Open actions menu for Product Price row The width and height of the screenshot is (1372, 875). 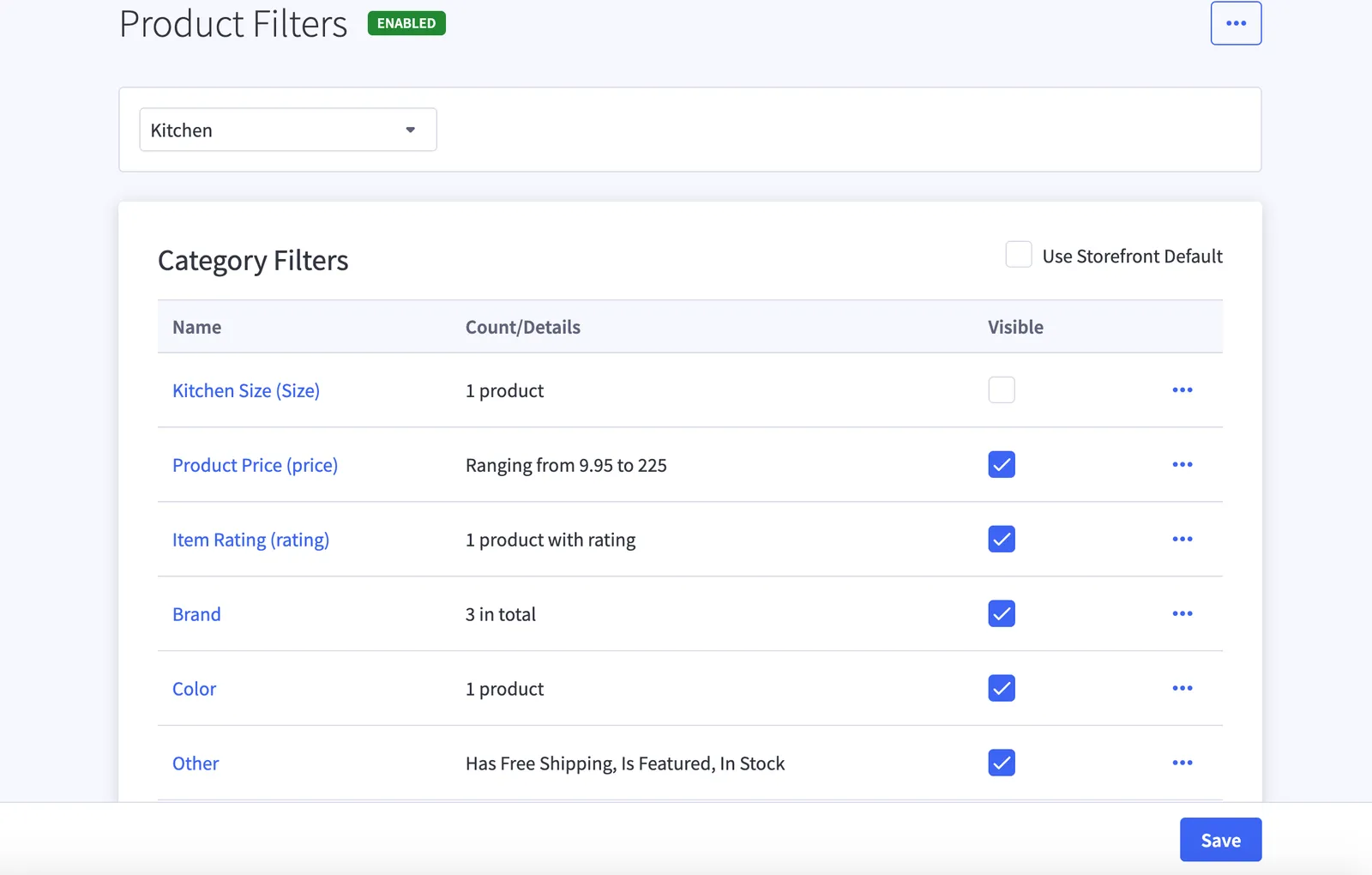pyautogui.click(x=1182, y=465)
